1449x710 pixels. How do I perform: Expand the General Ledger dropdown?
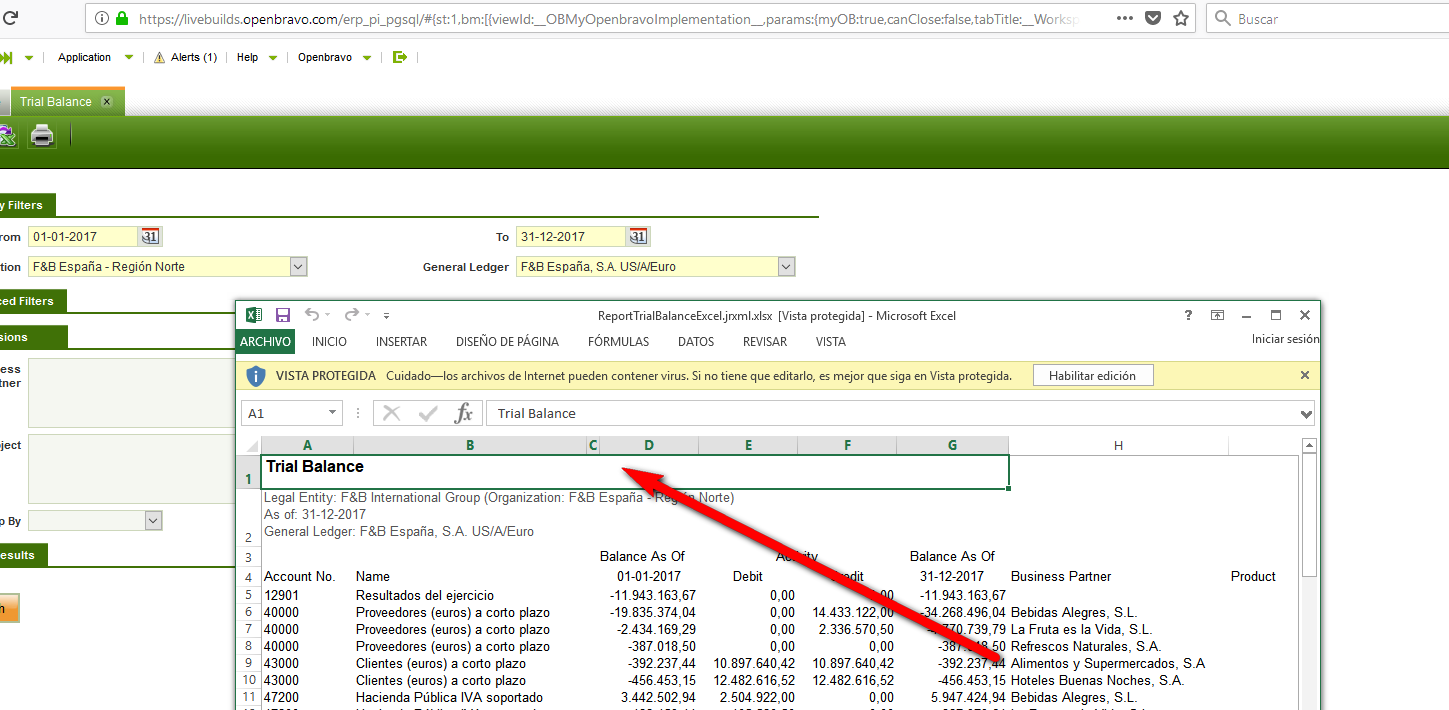[x=786, y=267]
